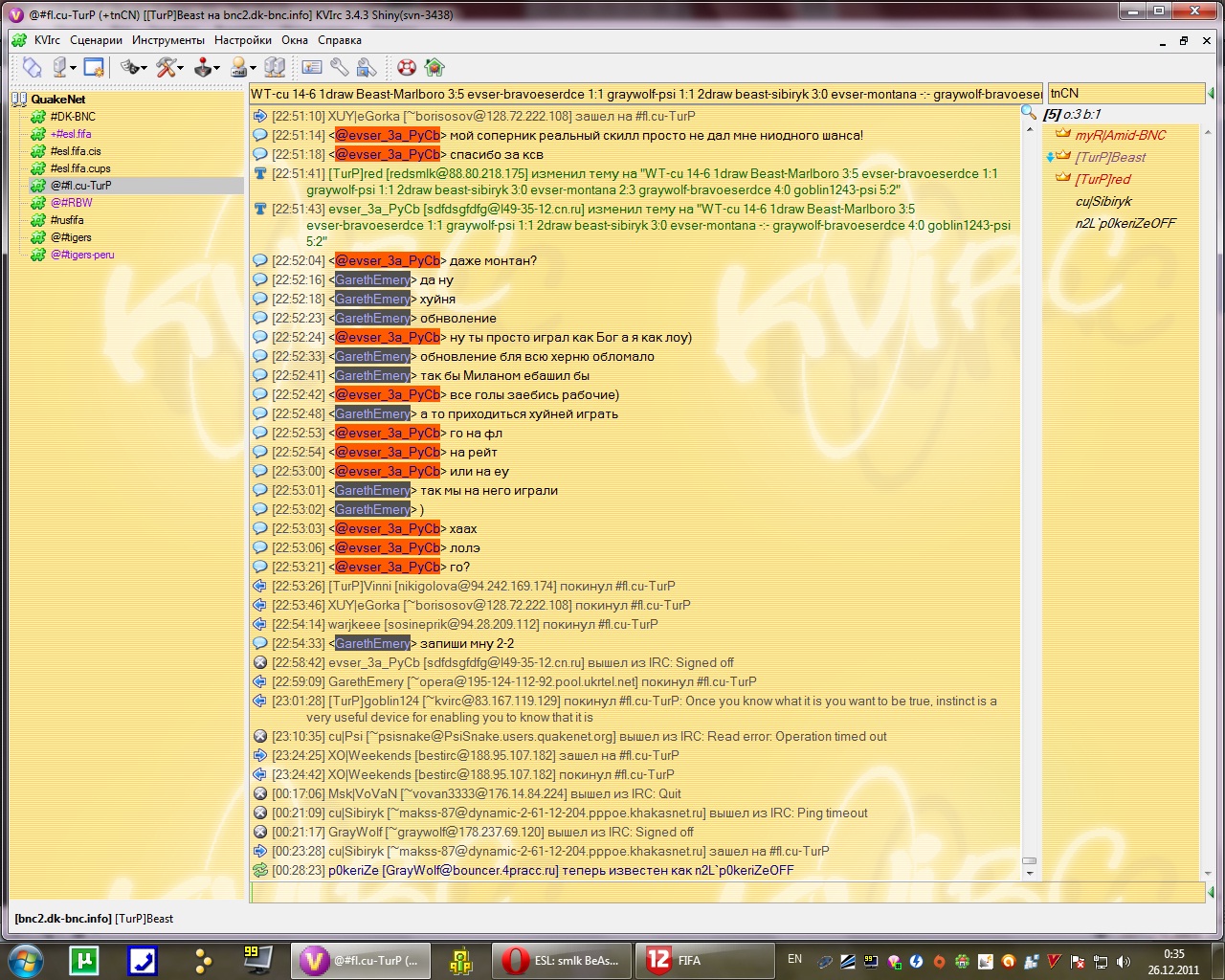Click the channel topic text field

(646, 94)
